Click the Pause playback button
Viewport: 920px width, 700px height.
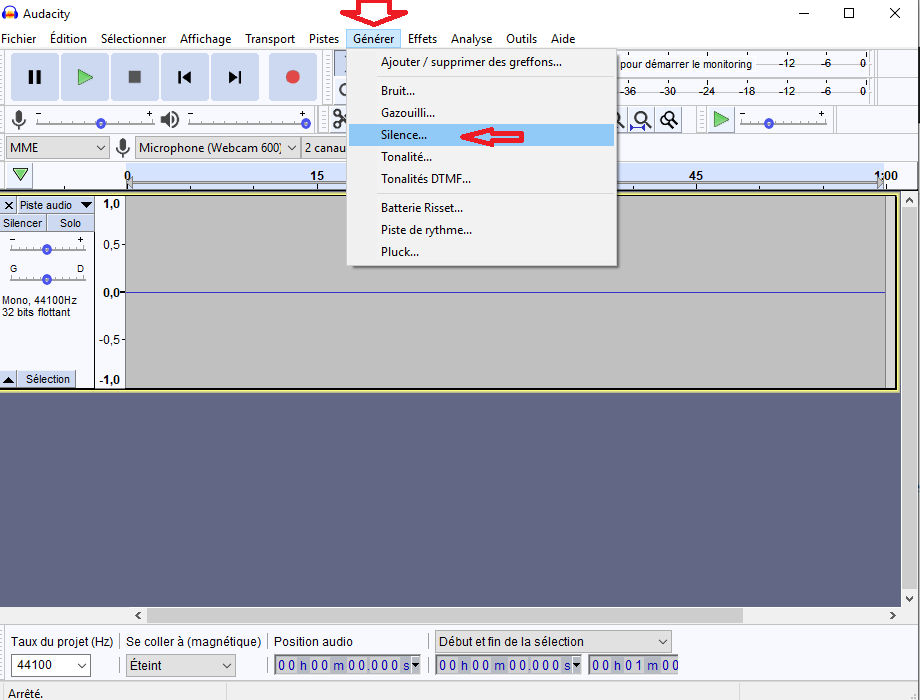pyautogui.click(x=34, y=77)
